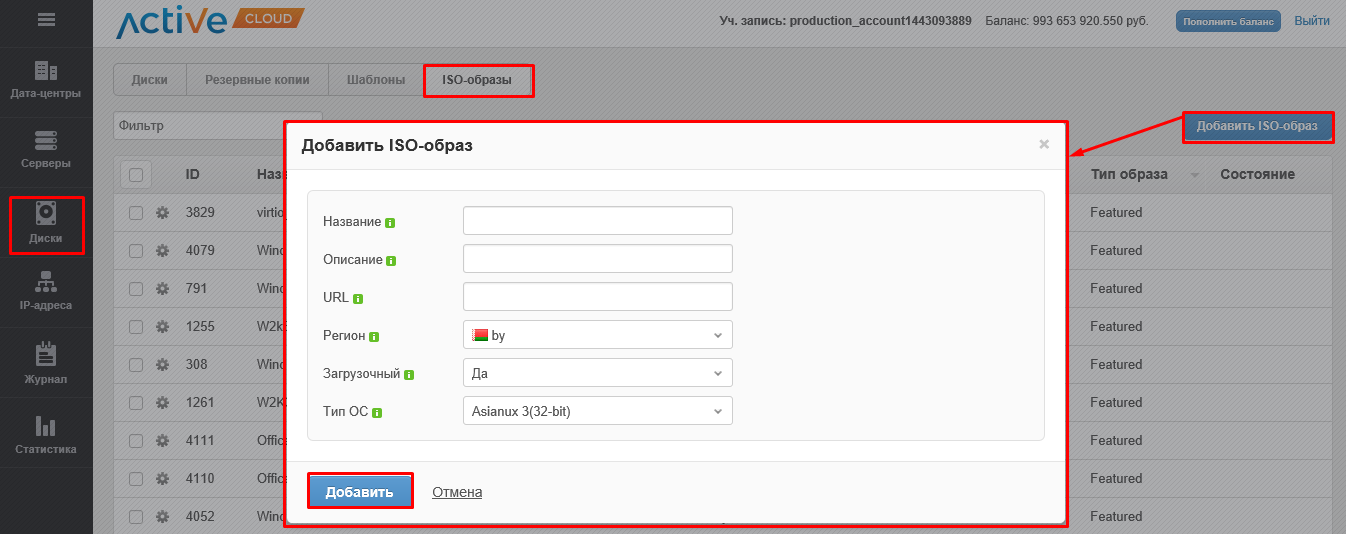The height and width of the screenshot is (534, 1346).
Task: Check the checkbox for row 4079
Action: [136, 251]
